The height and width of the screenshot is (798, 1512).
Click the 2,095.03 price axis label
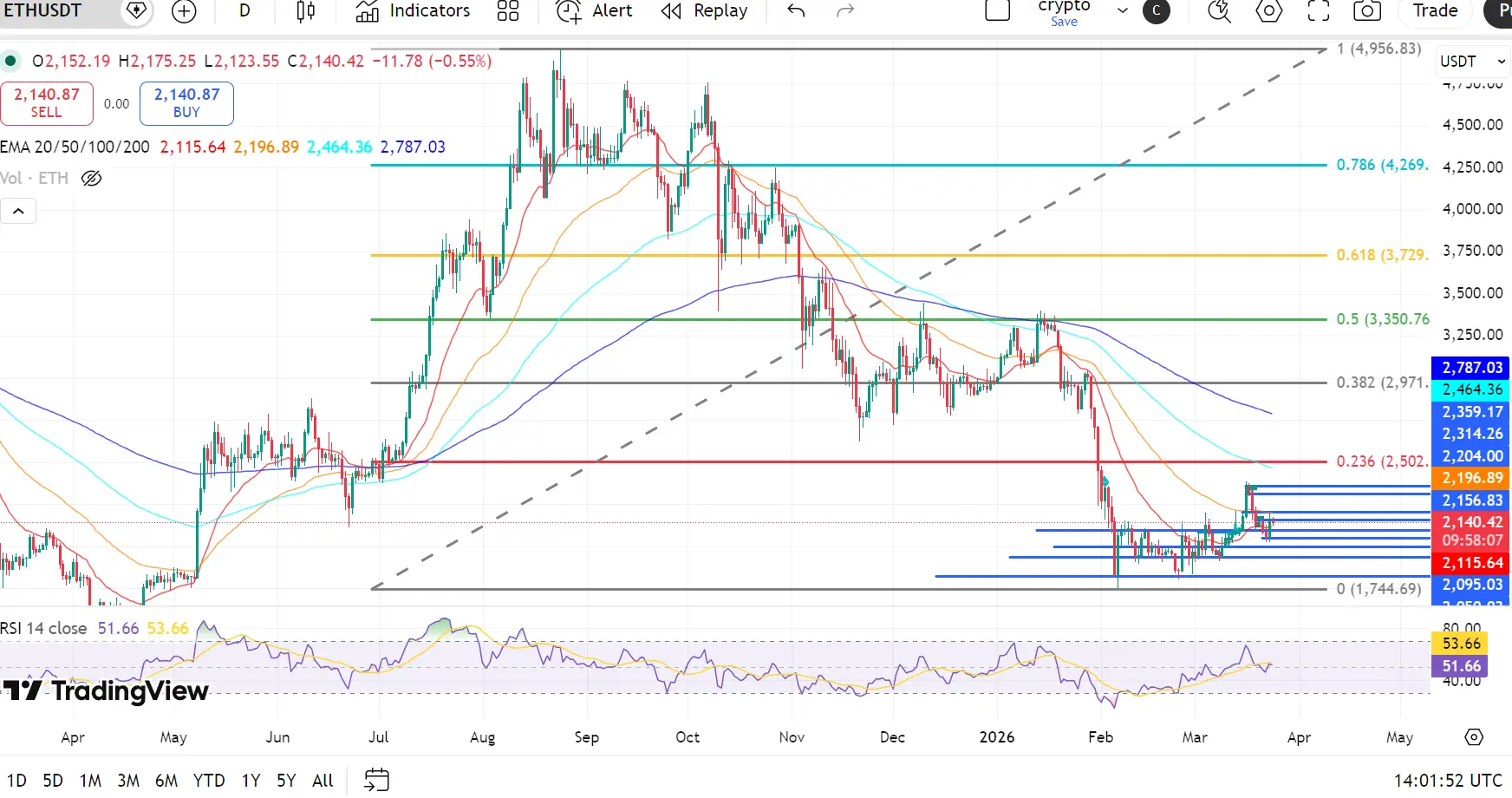click(x=1471, y=585)
